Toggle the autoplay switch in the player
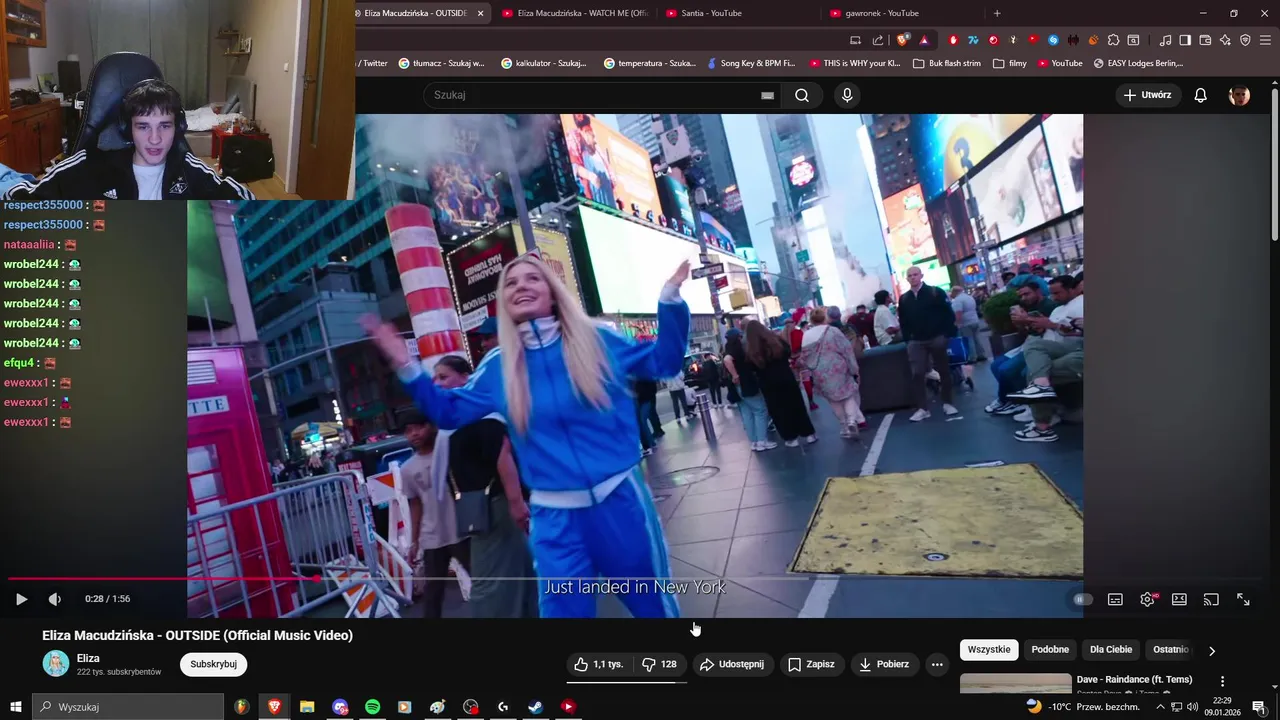Viewport: 1280px width, 720px height. tap(1083, 599)
